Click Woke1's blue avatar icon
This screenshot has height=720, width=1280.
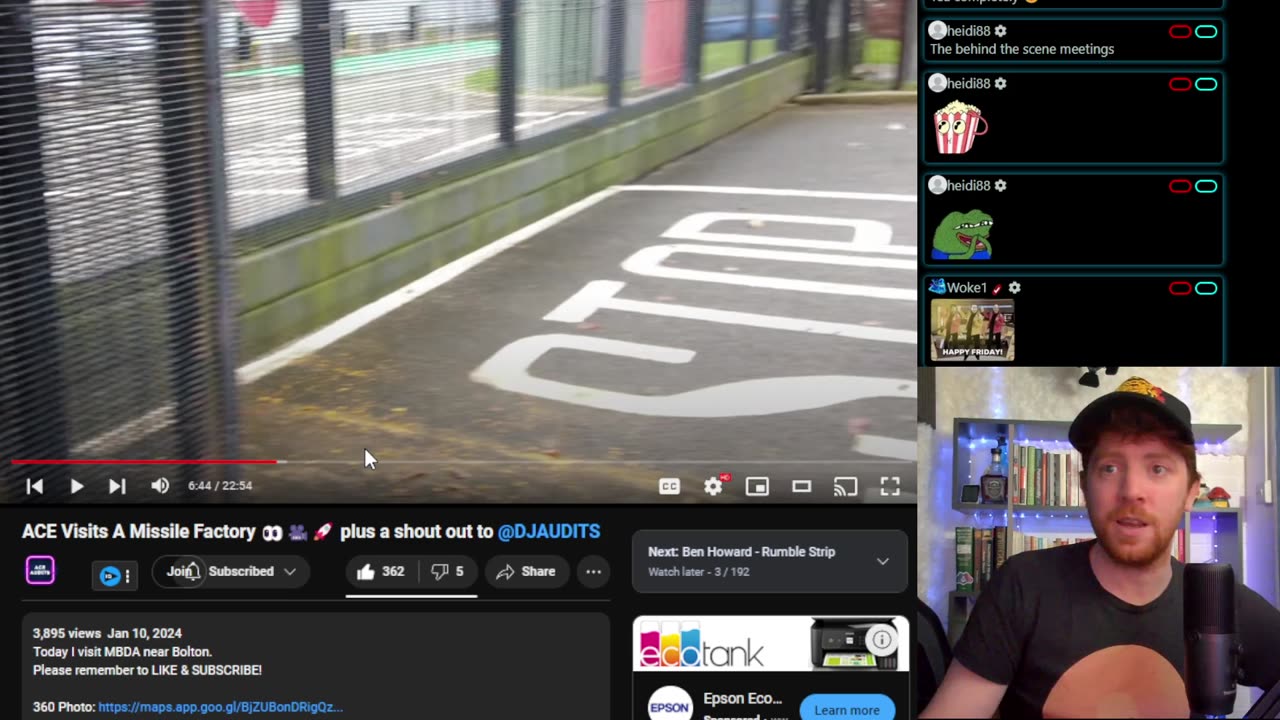click(937, 287)
